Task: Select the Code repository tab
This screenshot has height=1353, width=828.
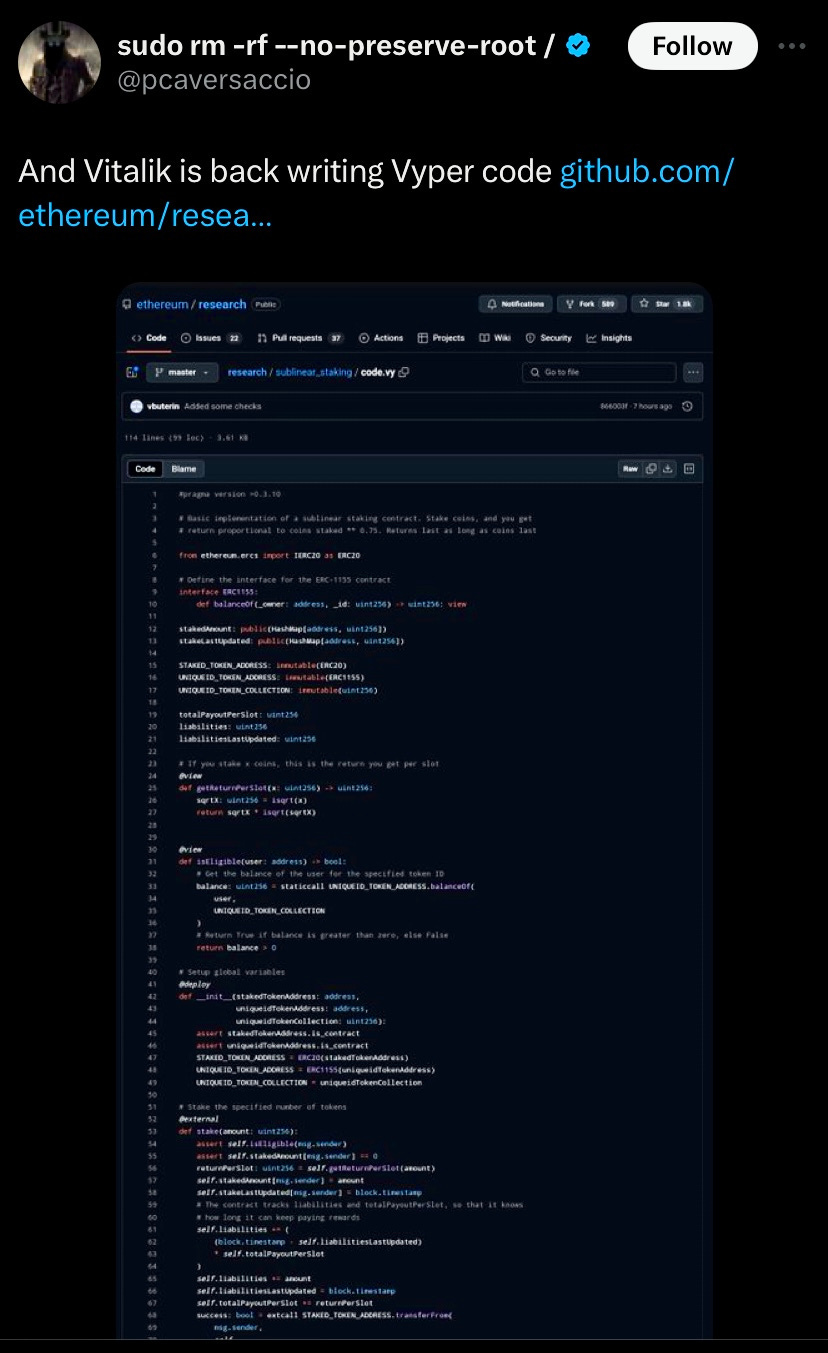Action: pyautogui.click(x=149, y=338)
